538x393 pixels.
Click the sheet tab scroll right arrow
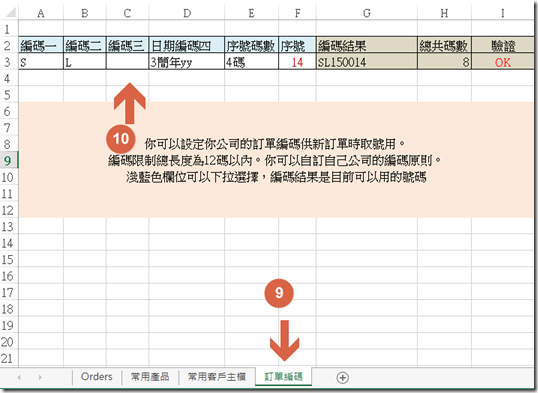coord(40,377)
